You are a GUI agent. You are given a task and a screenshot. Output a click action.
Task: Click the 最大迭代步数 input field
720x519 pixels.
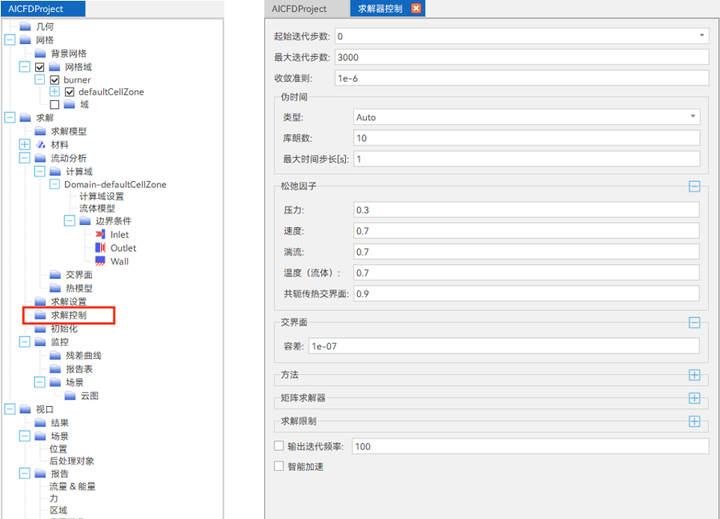click(522, 57)
